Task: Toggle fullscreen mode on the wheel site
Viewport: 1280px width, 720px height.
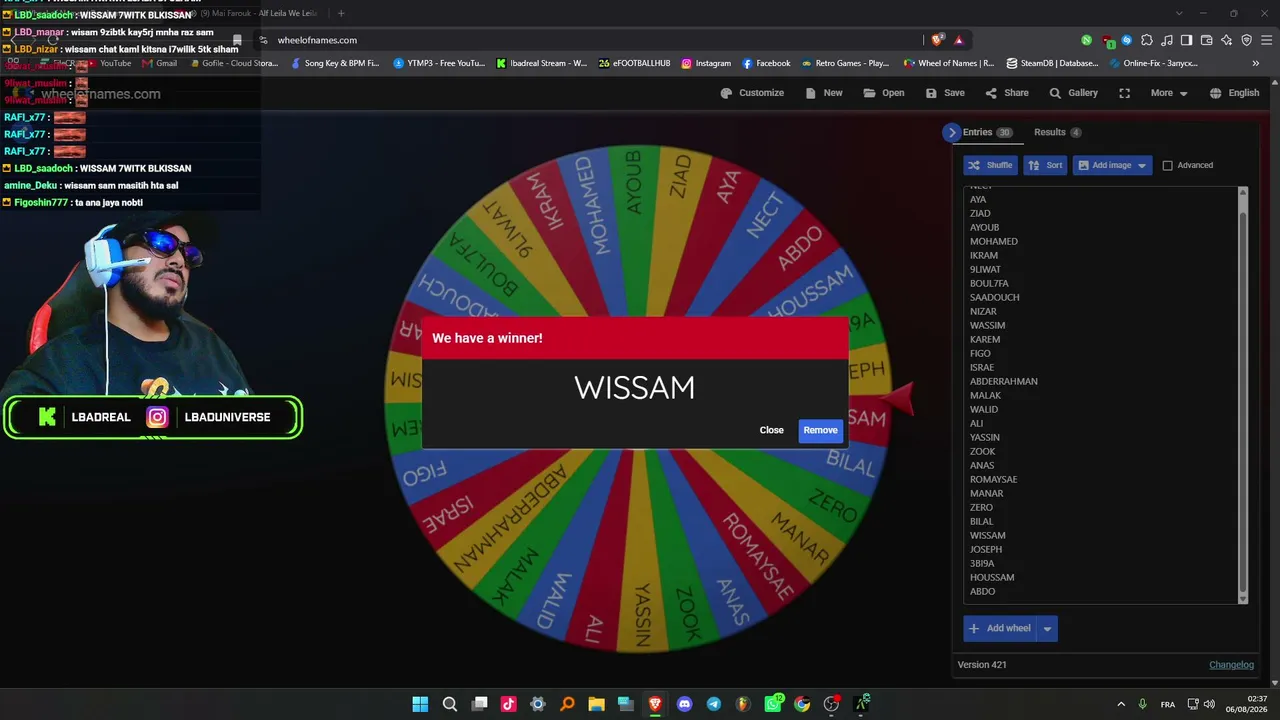Action: [x=1124, y=93]
